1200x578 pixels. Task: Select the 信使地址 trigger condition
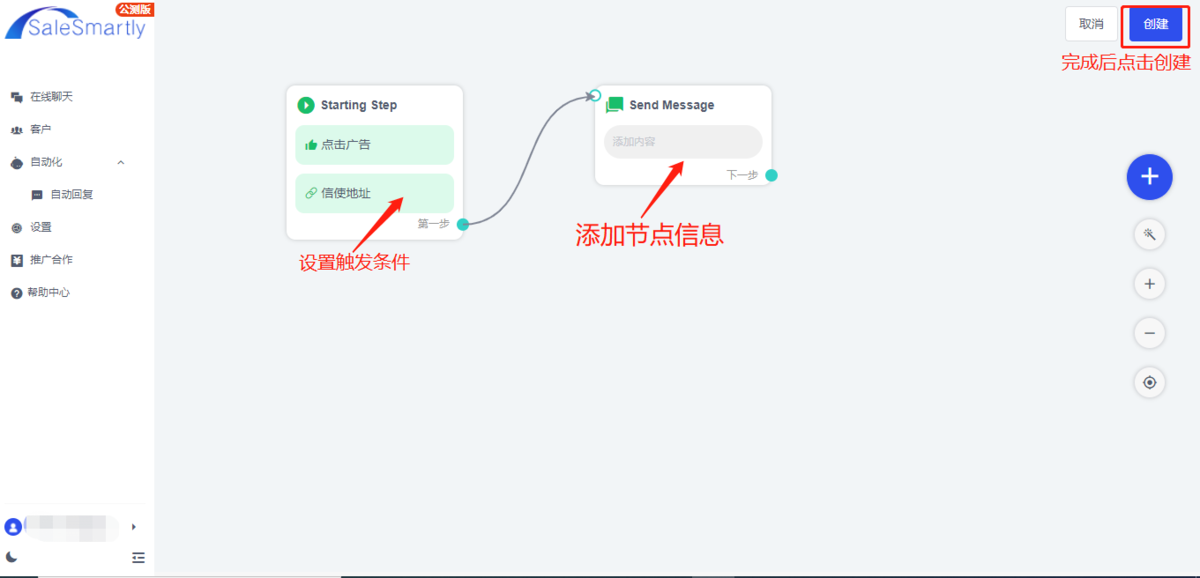[x=375, y=193]
